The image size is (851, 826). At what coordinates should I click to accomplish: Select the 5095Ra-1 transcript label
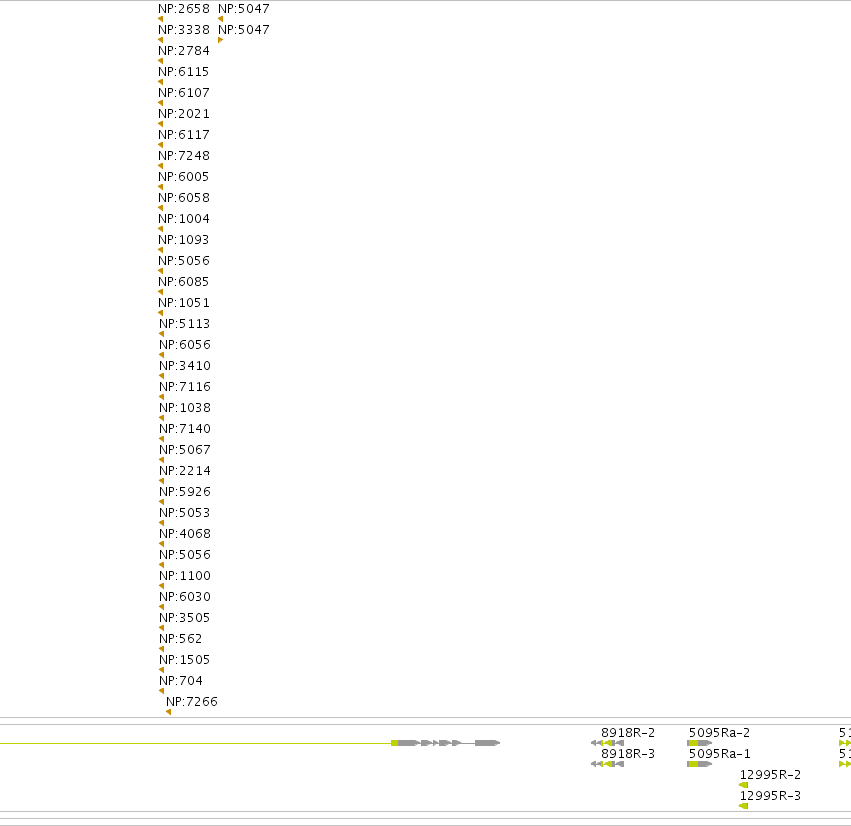click(x=719, y=754)
